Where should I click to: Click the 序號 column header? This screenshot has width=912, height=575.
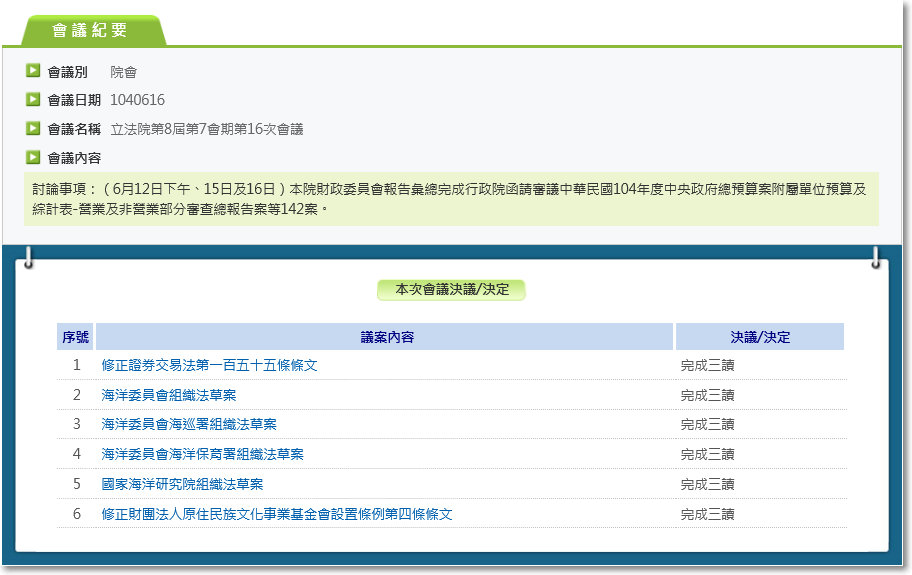tap(76, 337)
